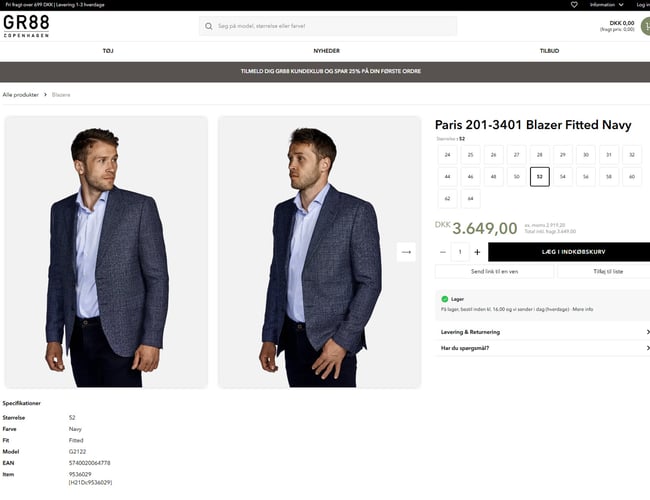Choose size 44
Image resolution: width=650 pixels, height=500 pixels.
tap(448, 177)
